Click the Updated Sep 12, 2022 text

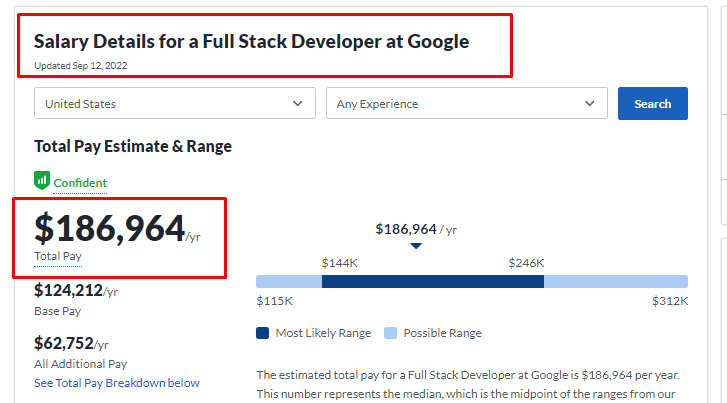[81, 65]
